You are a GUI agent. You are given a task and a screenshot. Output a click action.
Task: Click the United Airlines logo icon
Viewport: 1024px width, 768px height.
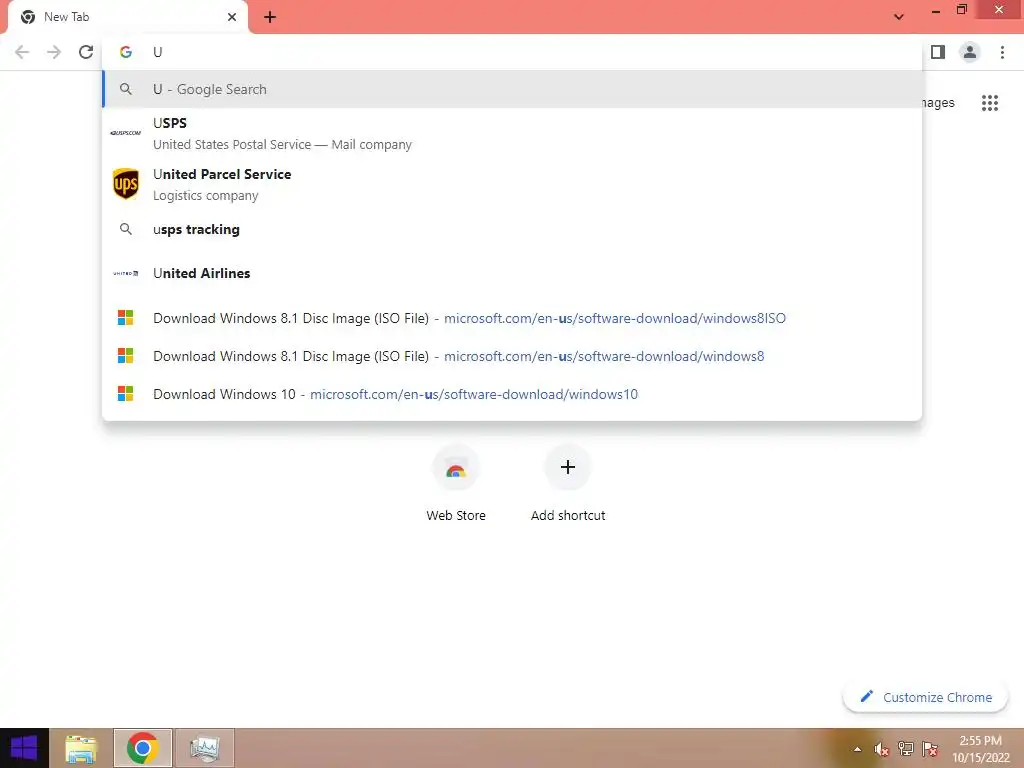click(x=125, y=274)
